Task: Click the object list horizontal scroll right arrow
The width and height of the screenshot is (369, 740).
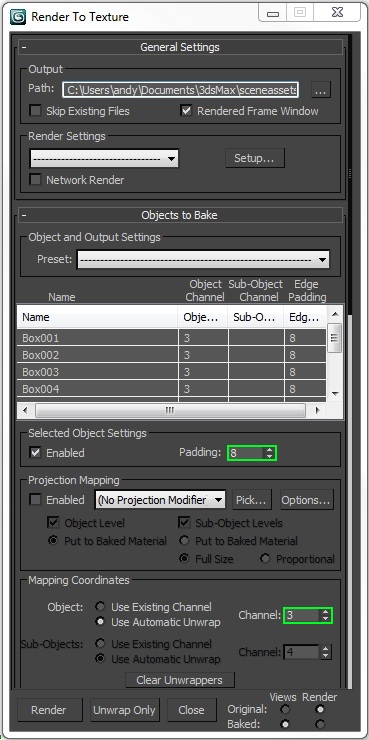Action: tap(318, 410)
